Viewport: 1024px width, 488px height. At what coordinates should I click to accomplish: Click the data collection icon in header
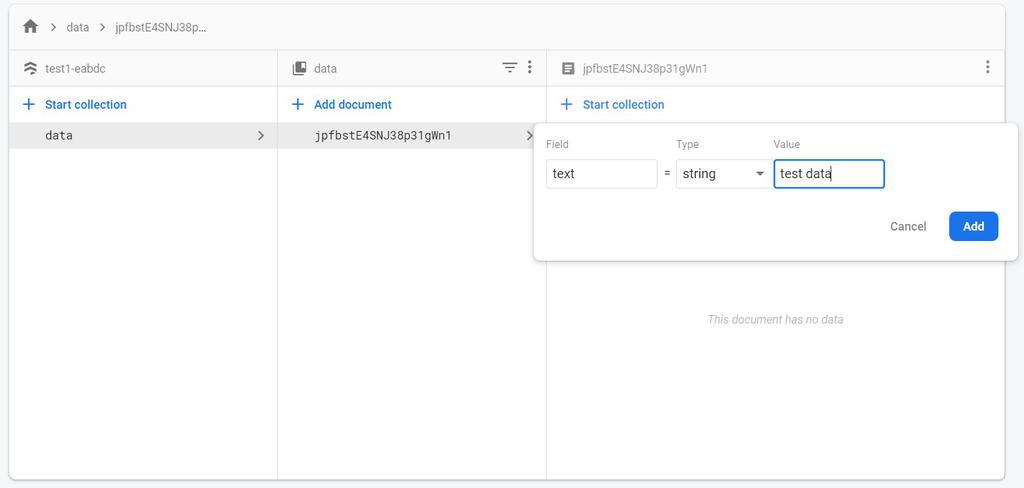point(299,69)
